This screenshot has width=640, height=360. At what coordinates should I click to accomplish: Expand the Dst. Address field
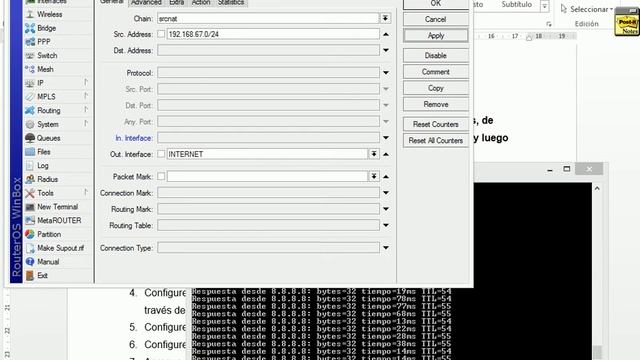(386, 51)
